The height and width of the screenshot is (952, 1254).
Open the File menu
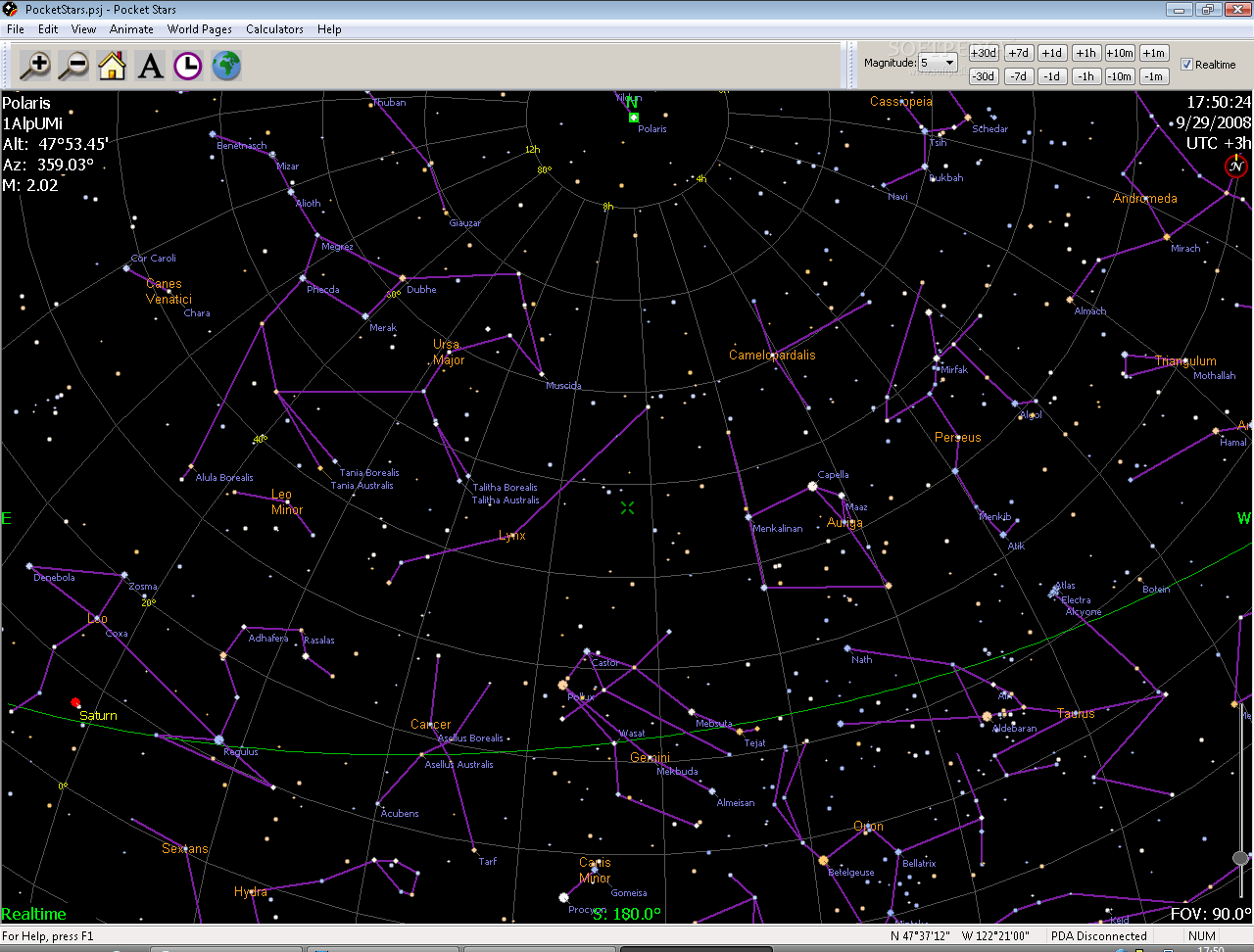tap(16, 29)
